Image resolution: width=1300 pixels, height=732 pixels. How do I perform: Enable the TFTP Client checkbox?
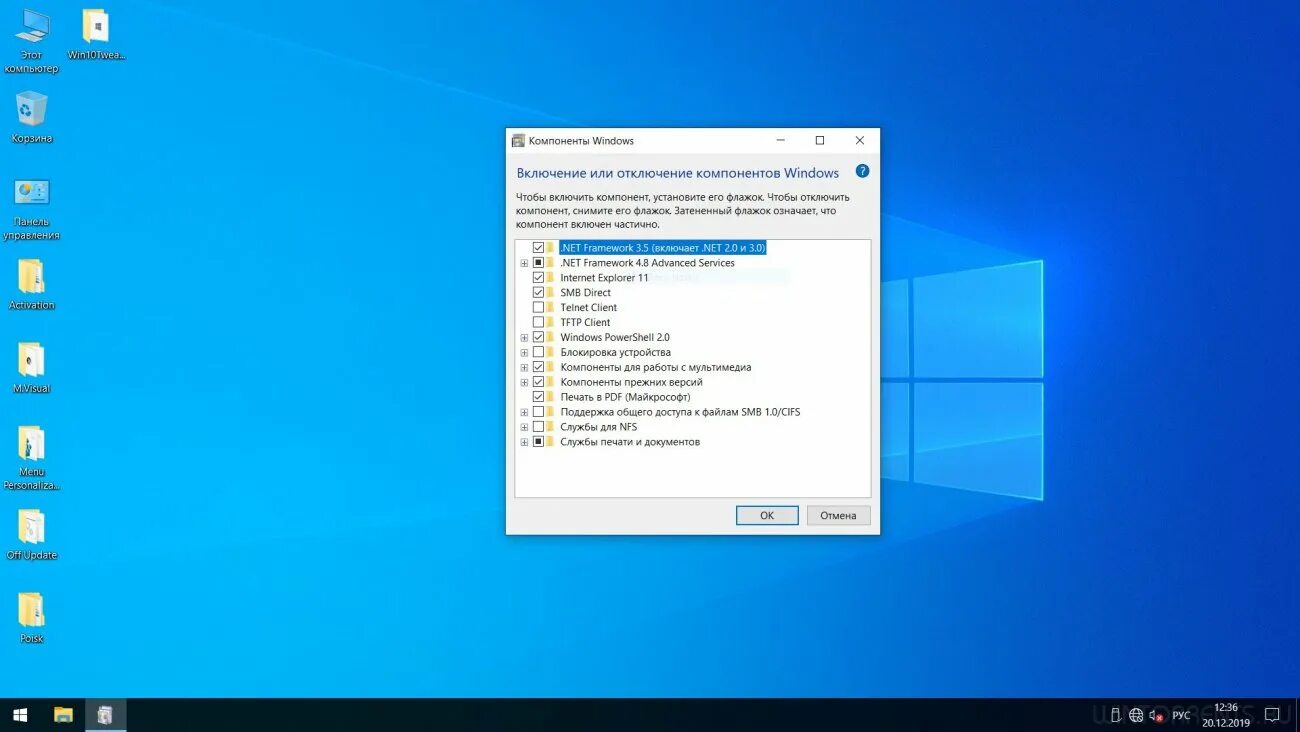(x=538, y=322)
